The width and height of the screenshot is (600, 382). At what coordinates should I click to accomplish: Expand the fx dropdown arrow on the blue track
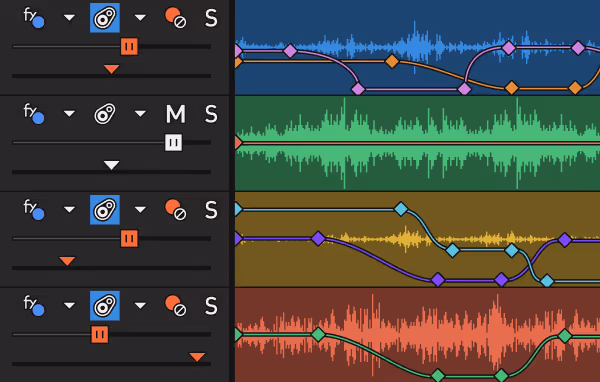click(69, 18)
